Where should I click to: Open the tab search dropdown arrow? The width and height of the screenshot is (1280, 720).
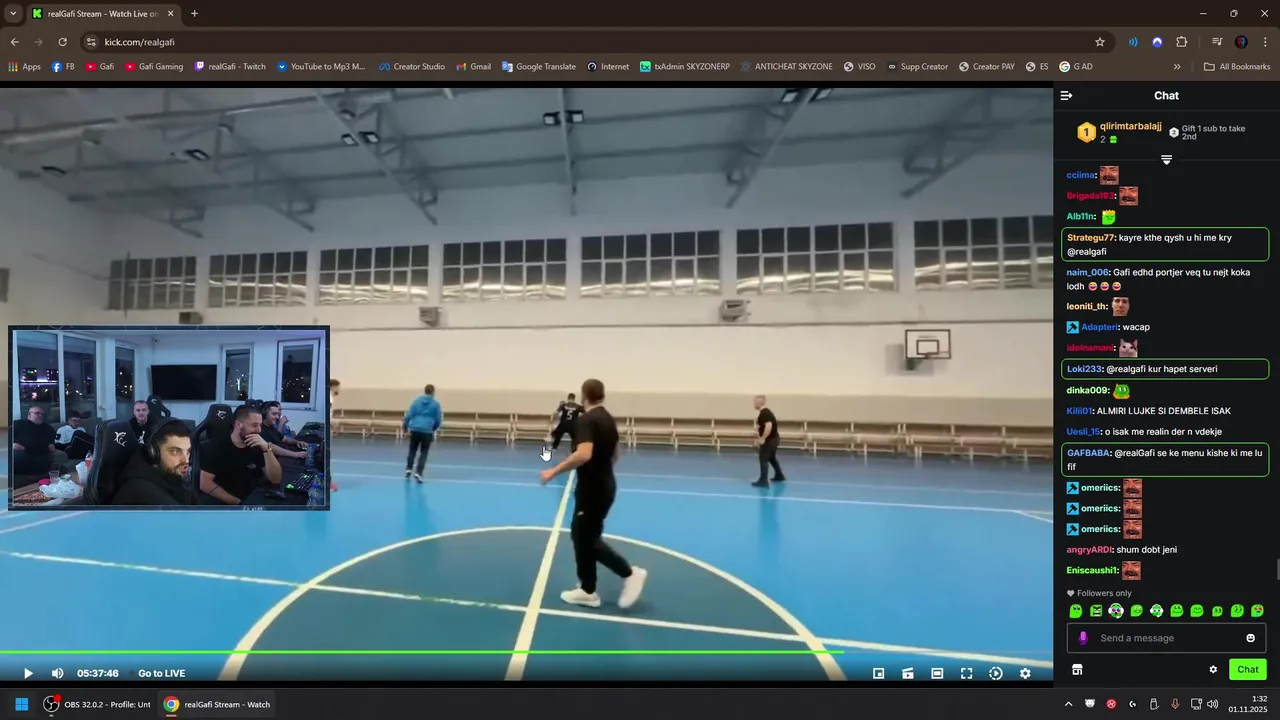12,14
